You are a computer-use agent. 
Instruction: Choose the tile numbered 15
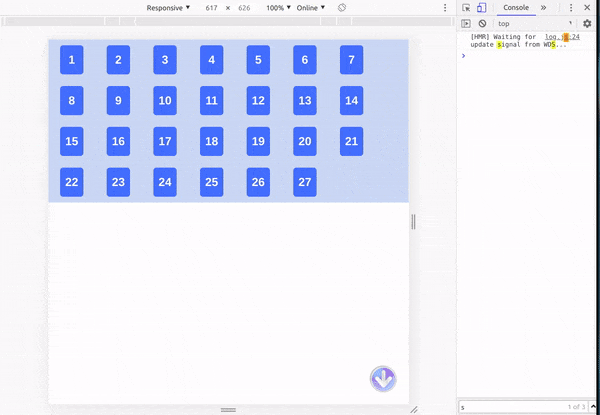point(72,142)
